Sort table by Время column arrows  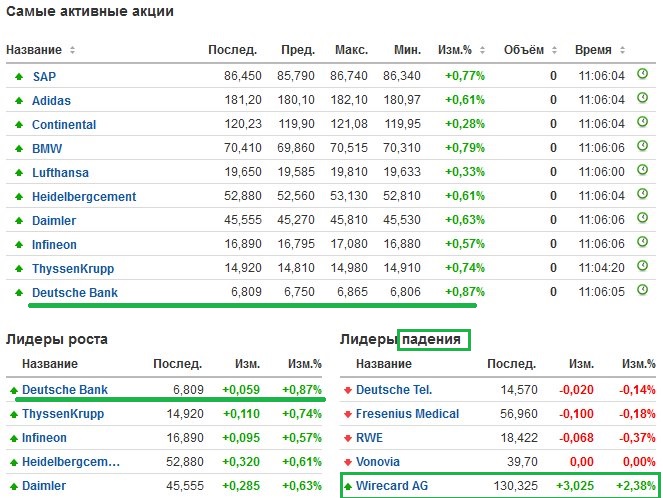tap(622, 50)
